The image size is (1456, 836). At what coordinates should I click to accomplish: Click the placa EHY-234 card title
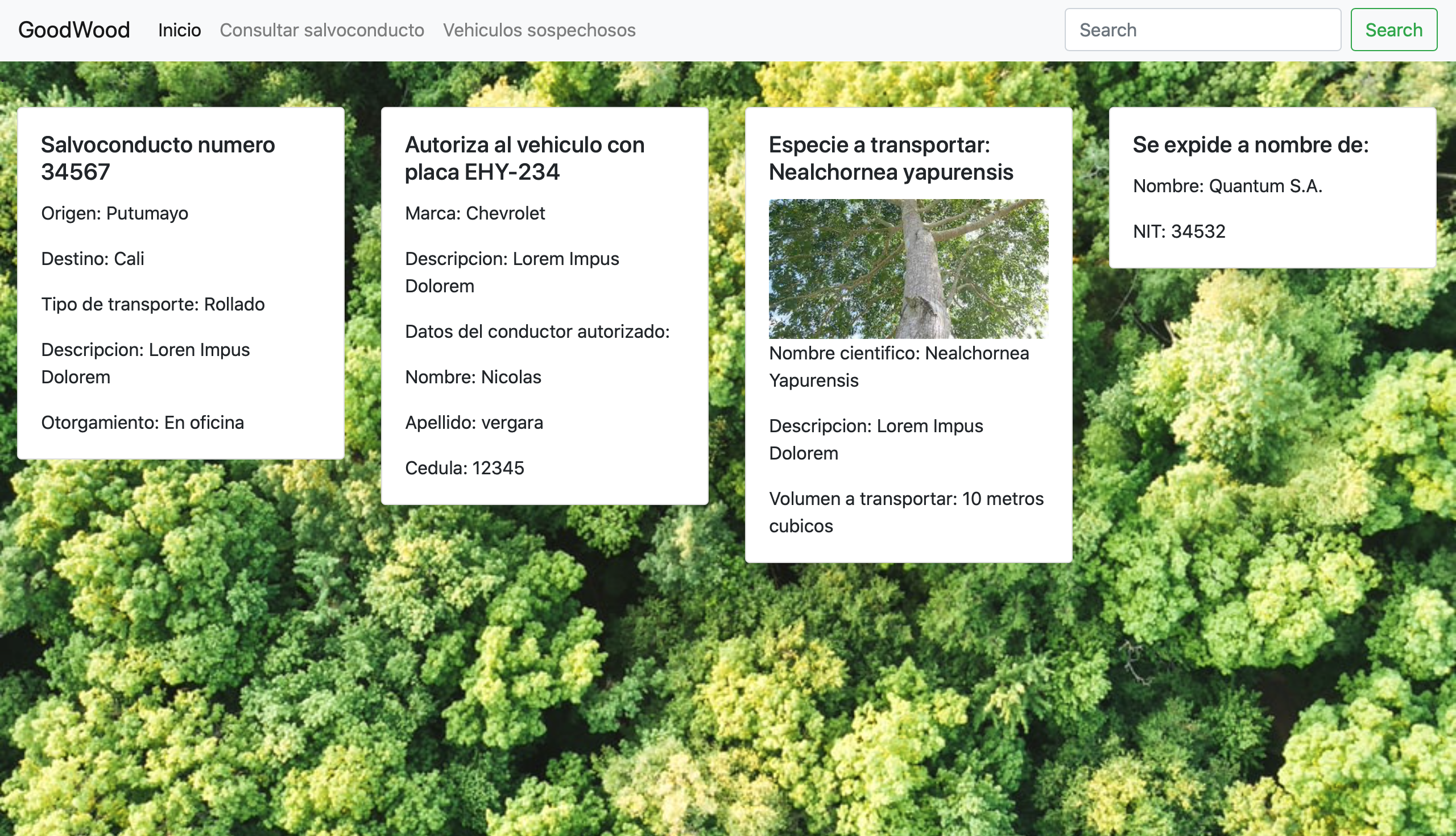coord(524,158)
